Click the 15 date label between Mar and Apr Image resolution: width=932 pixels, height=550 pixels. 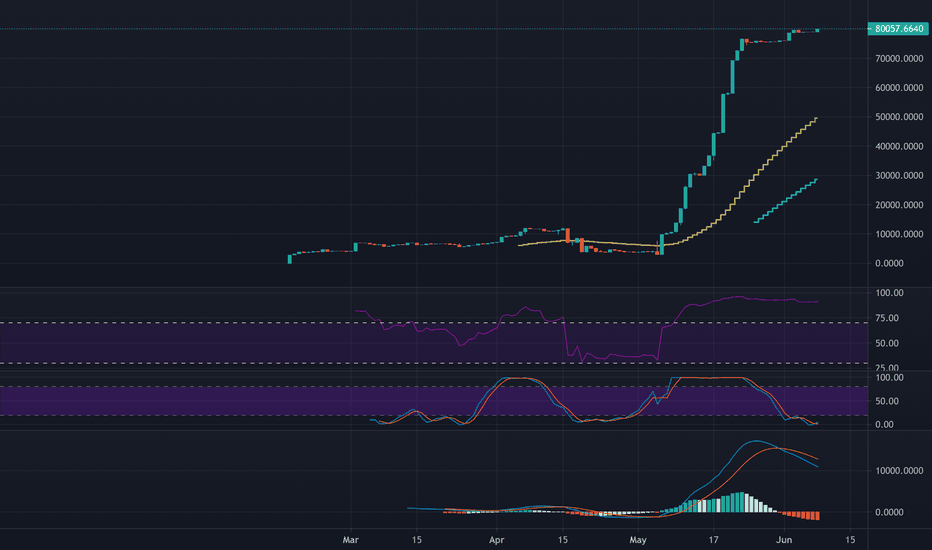417,540
